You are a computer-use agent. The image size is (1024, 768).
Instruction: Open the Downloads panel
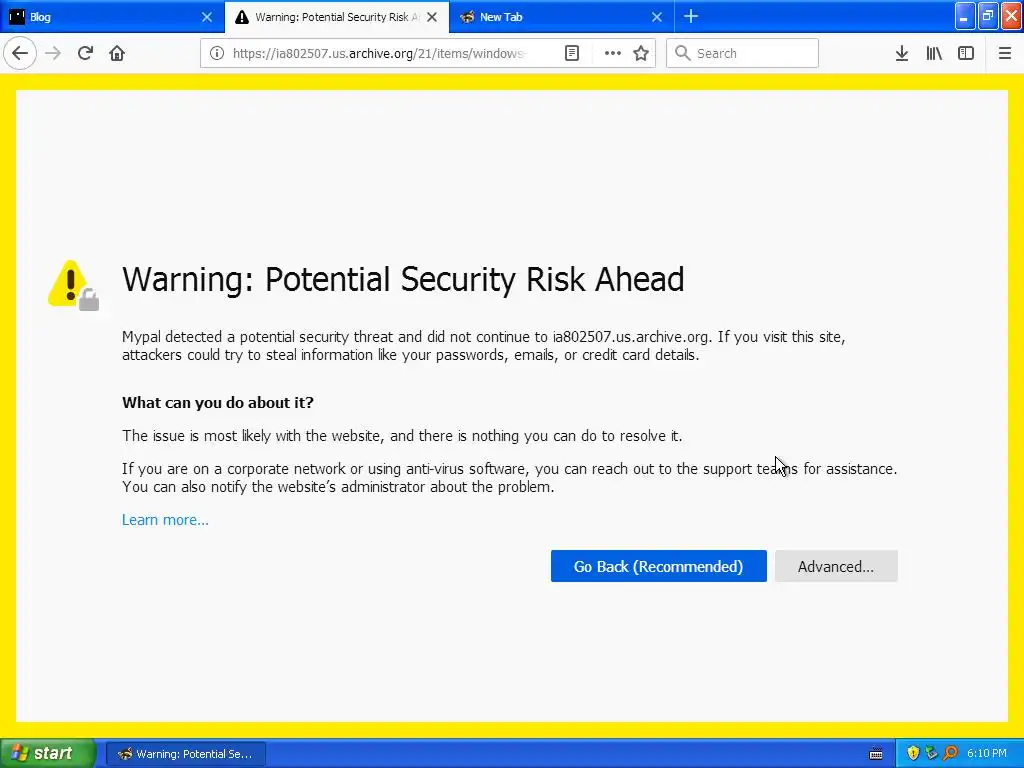coord(901,53)
